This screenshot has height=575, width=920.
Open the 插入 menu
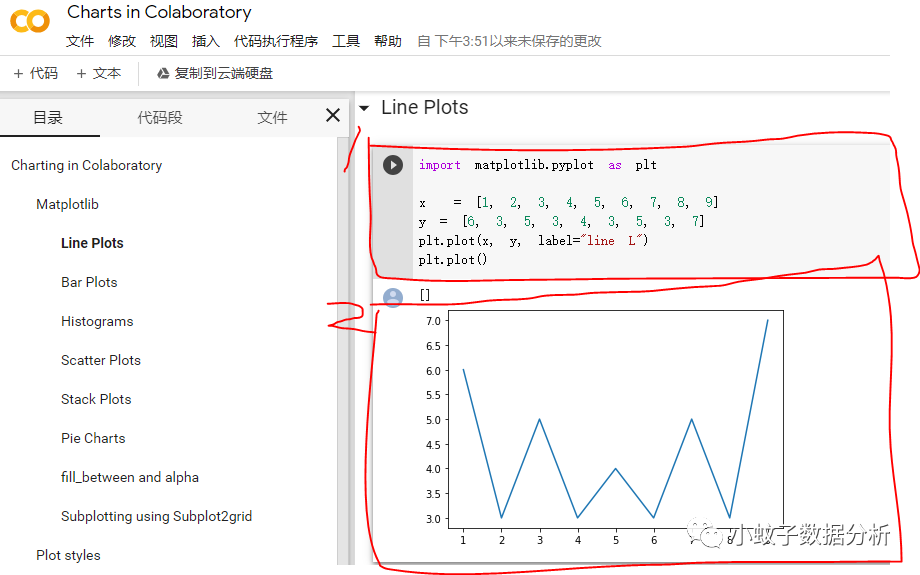[x=206, y=41]
